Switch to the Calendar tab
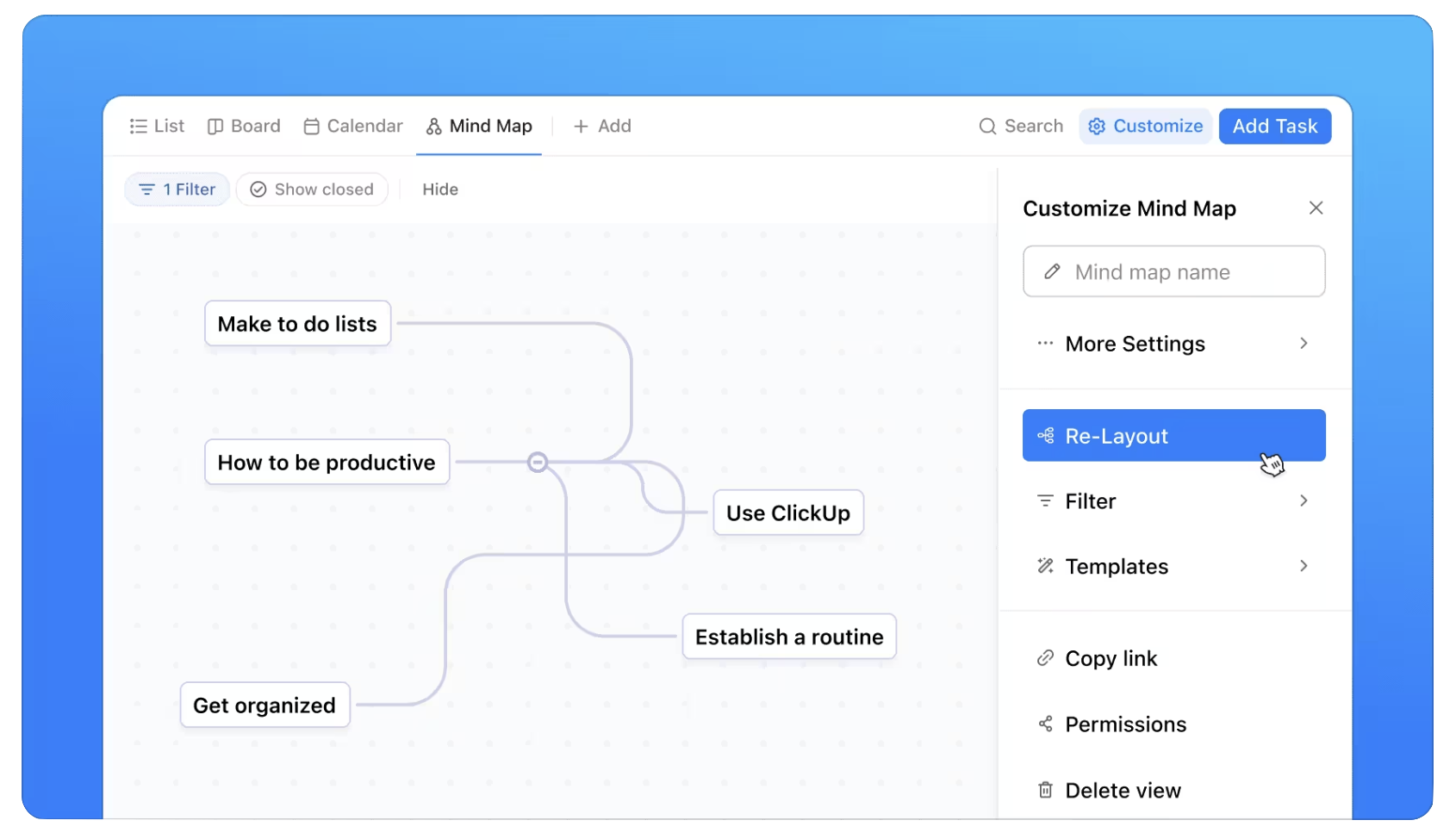 point(352,126)
